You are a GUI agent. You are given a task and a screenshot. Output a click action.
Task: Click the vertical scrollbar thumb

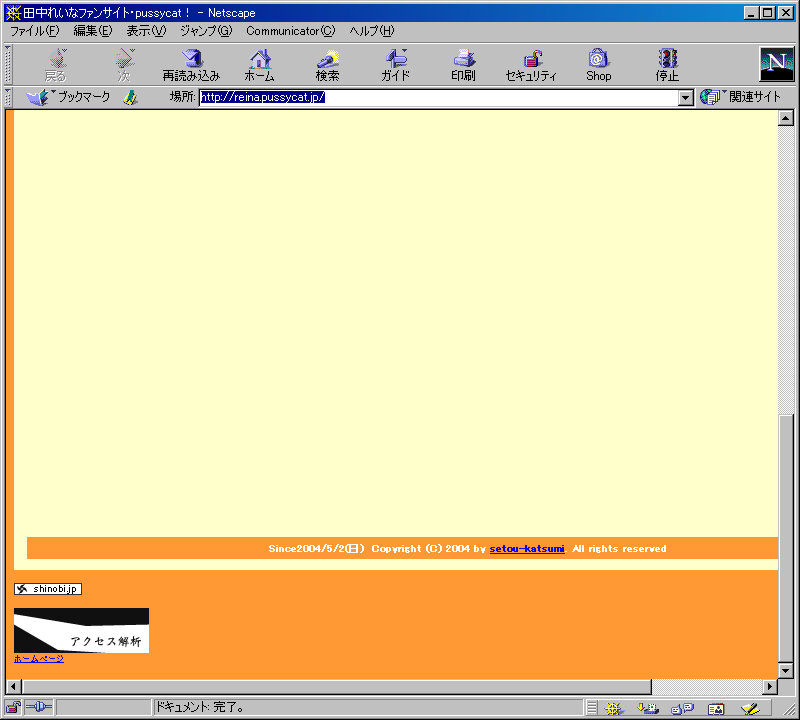click(786, 538)
